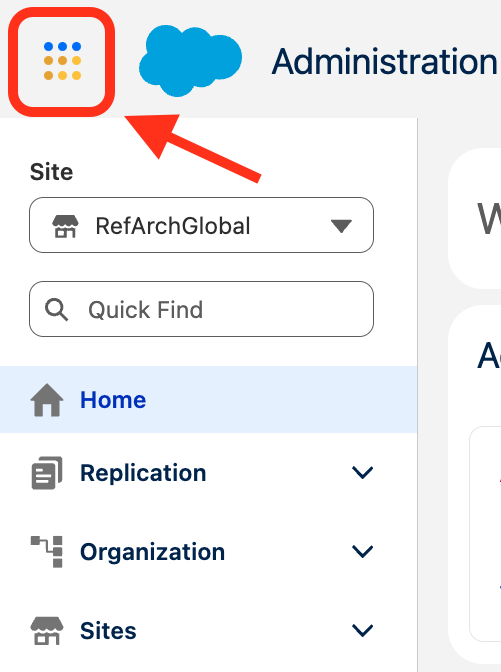Expand the Replication section chevron

point(363,473)
